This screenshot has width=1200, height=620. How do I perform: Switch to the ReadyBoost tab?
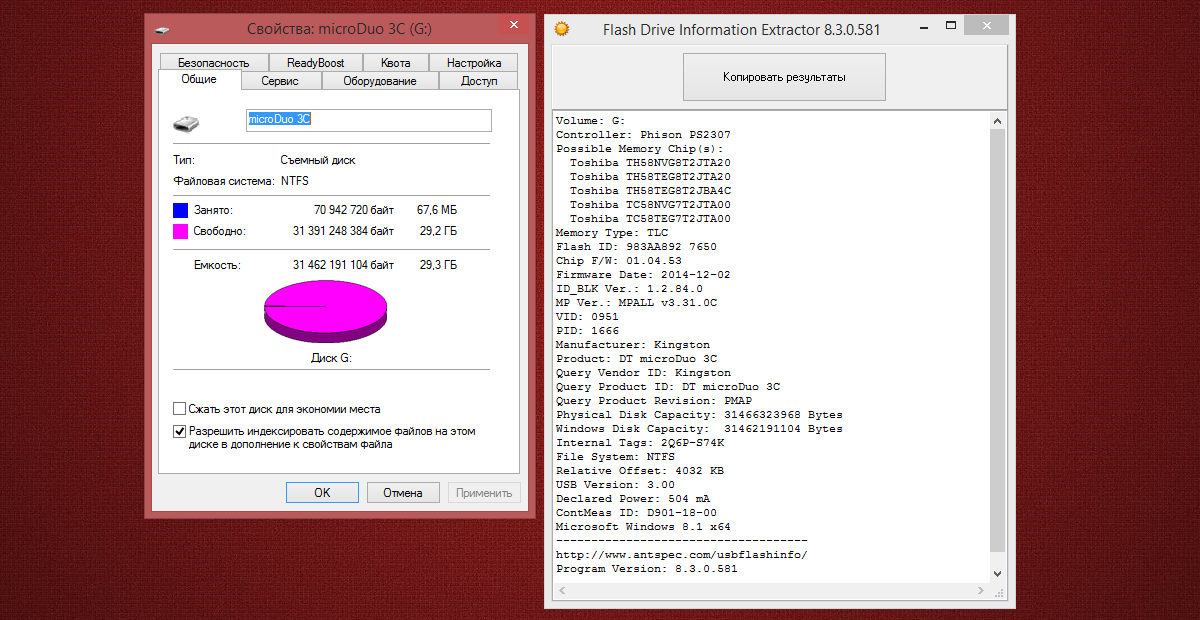tap(315, 62)
